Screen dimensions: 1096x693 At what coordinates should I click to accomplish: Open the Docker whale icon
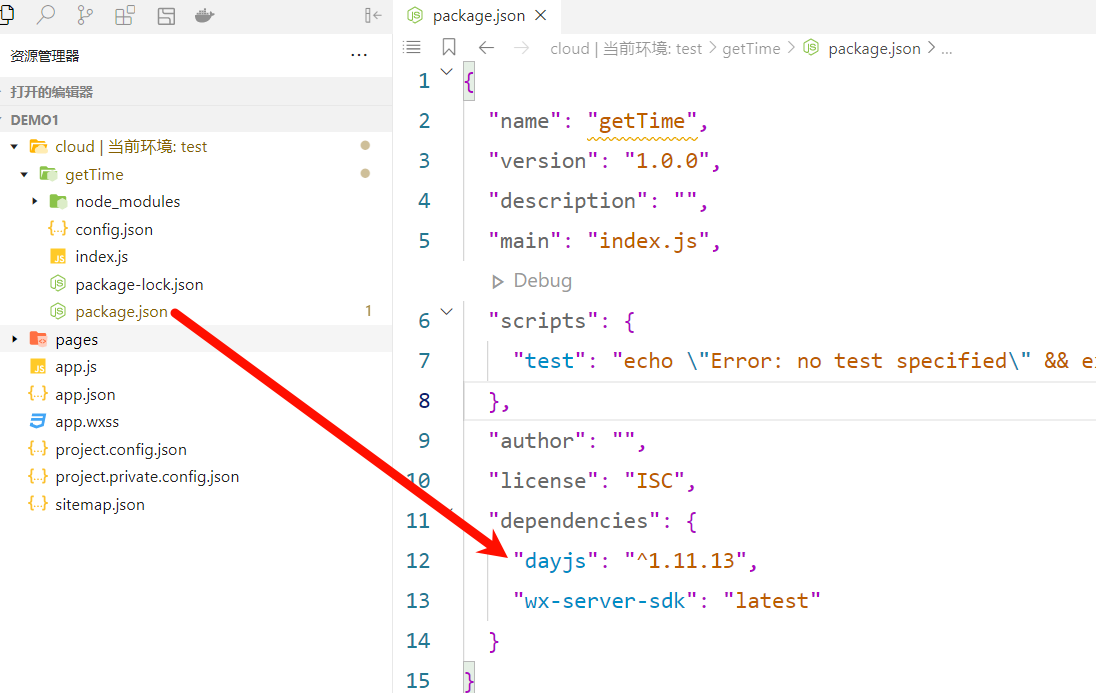tap(204, 15)
